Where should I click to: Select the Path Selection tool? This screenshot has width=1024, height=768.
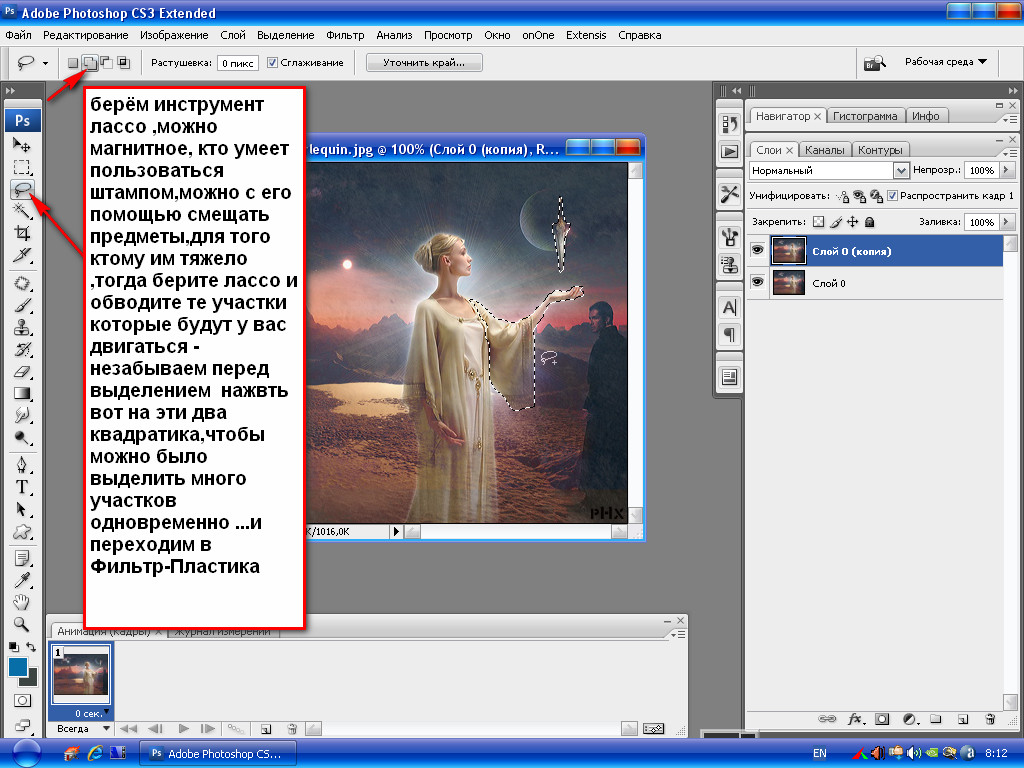[x=22, y=509]
